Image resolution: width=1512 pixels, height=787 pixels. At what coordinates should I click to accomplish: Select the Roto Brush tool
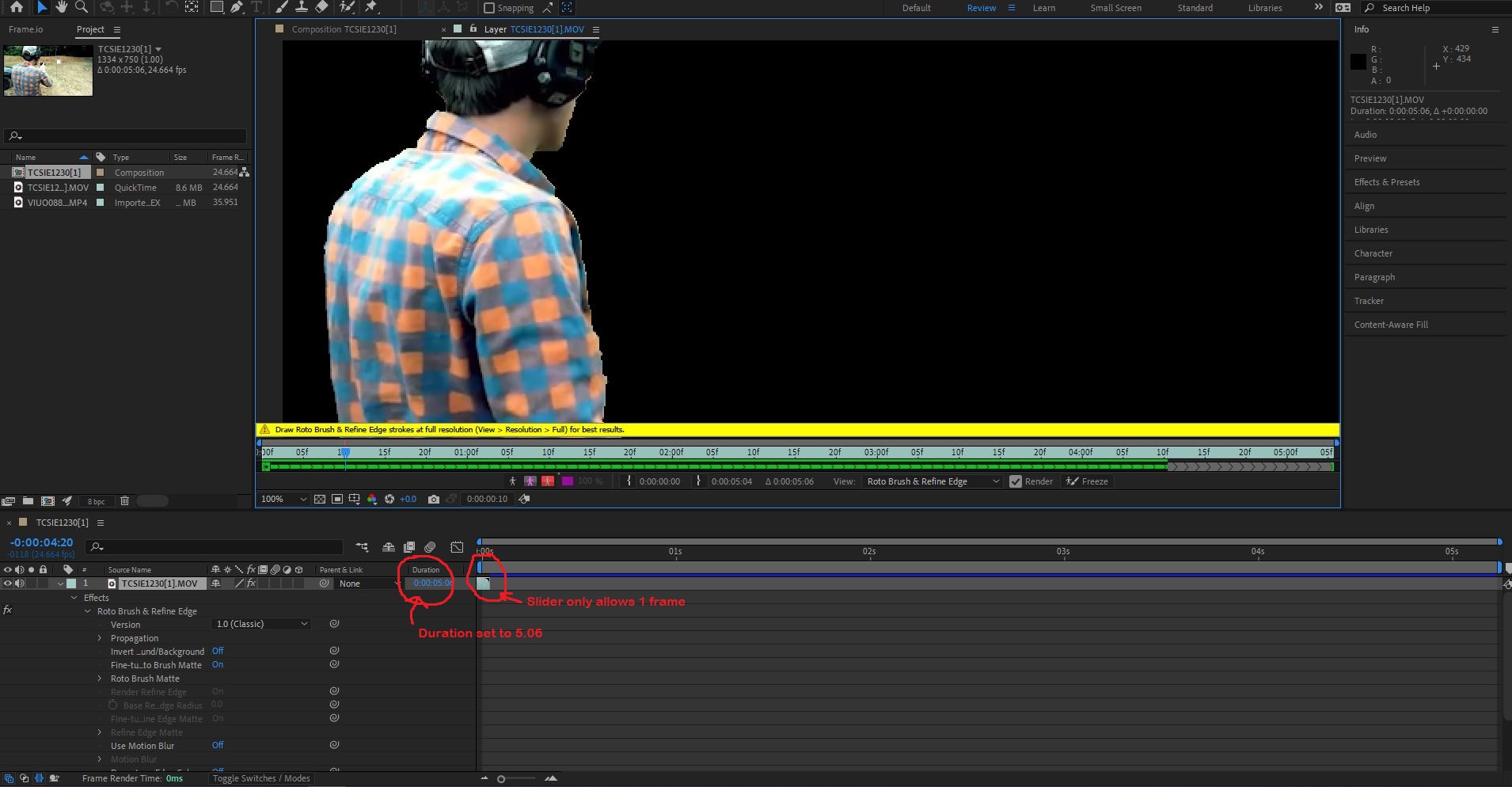point(348,7)
